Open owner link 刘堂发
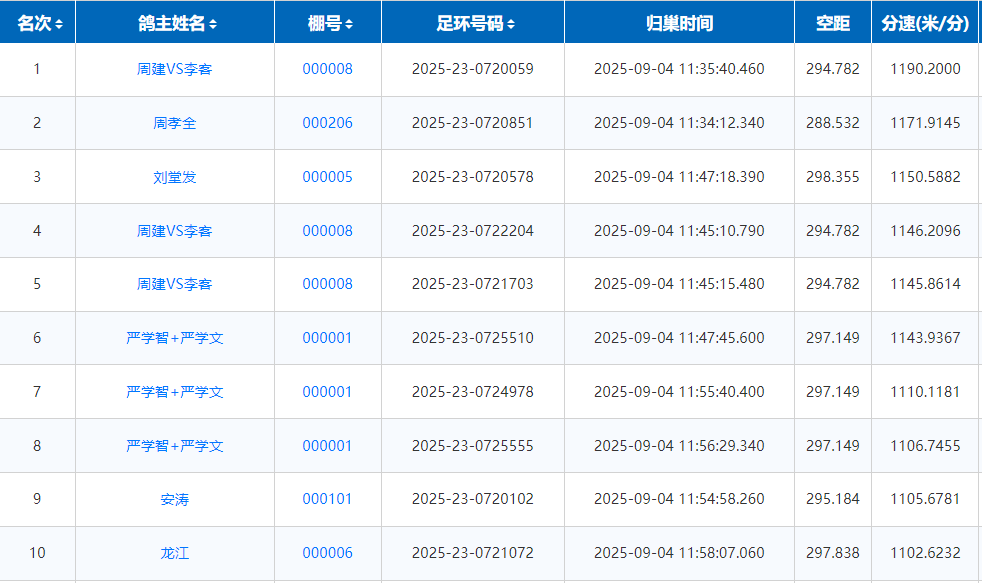Screen dimensions: 982x583 pos(175,177)
